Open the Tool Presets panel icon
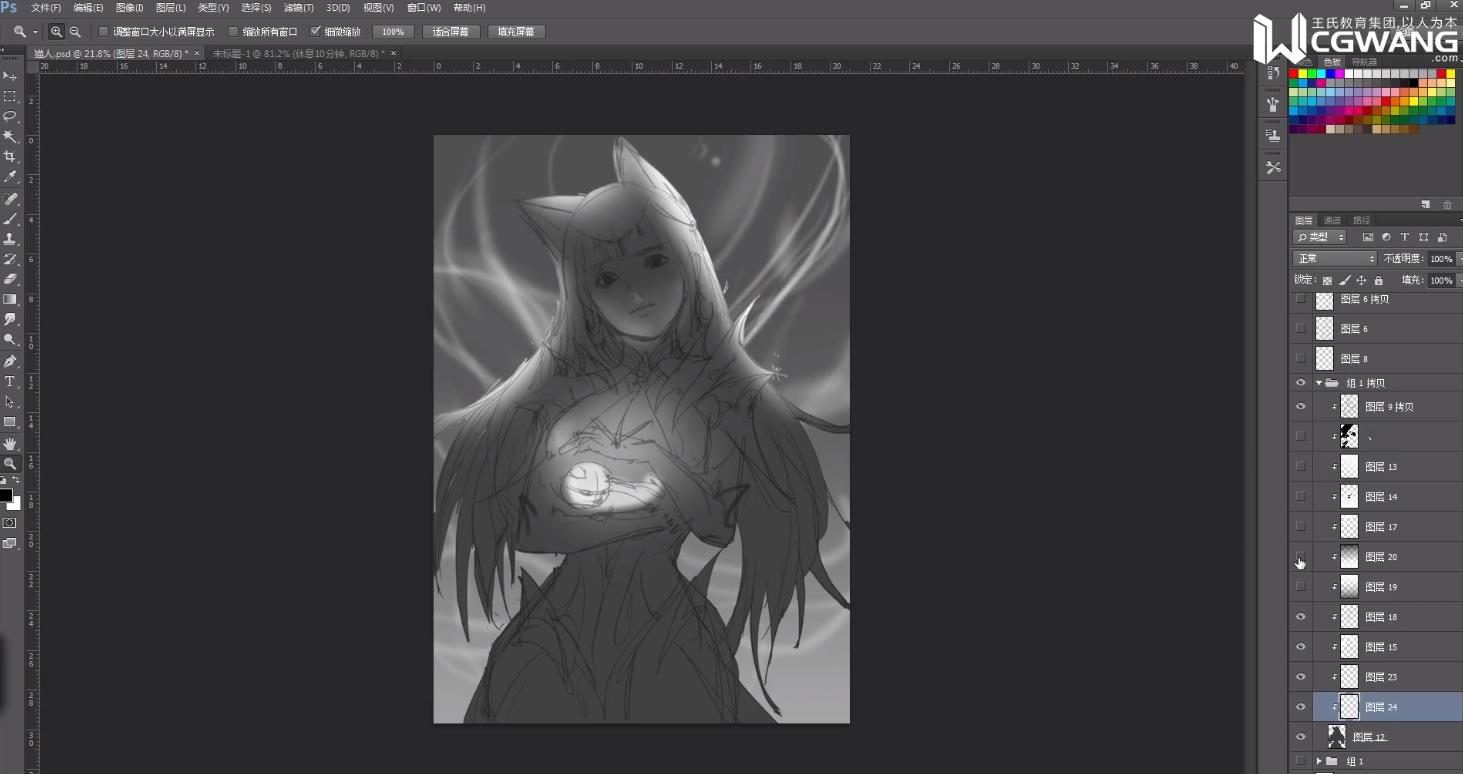The height and width of the screenshot is (774, 1463). coord(1273,168)
